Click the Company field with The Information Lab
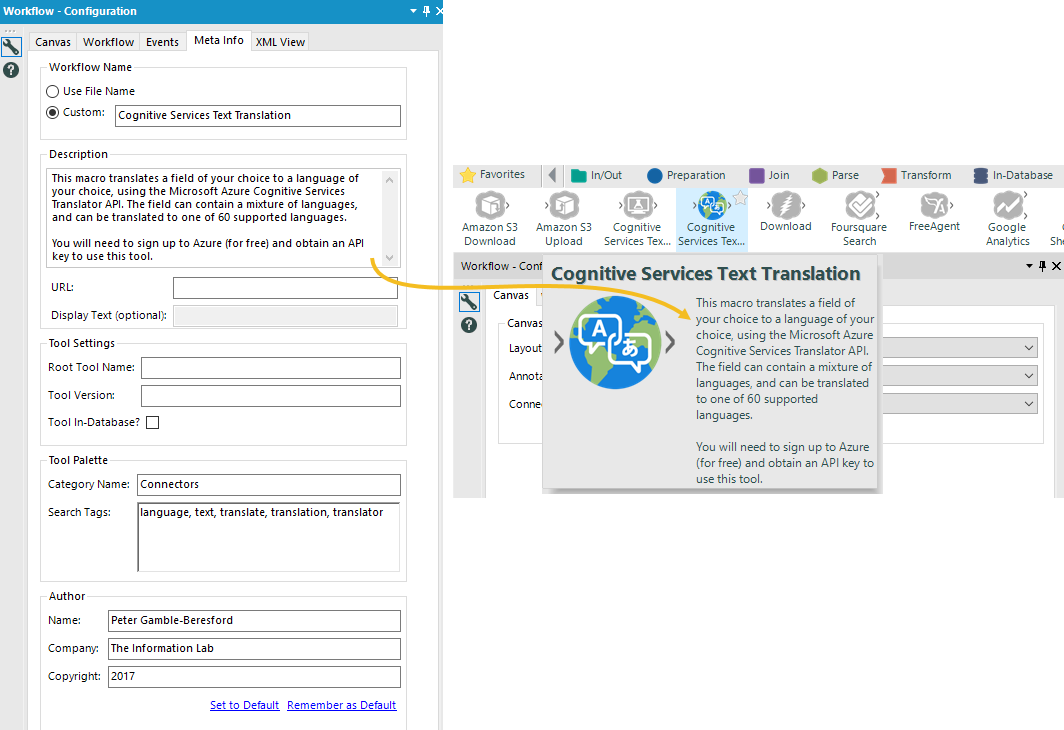Image resolution: width=1064 pixels, height=730 pixels. point(254,649)
